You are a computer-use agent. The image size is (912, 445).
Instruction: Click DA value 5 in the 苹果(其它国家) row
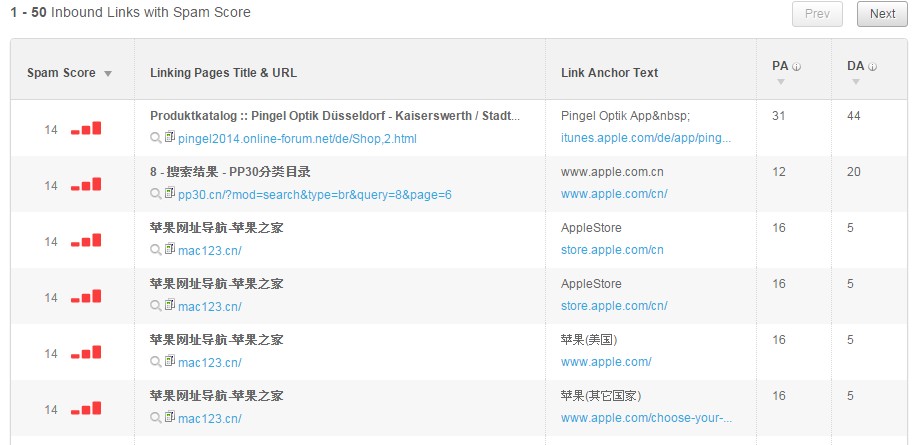(x=850, y=396)
